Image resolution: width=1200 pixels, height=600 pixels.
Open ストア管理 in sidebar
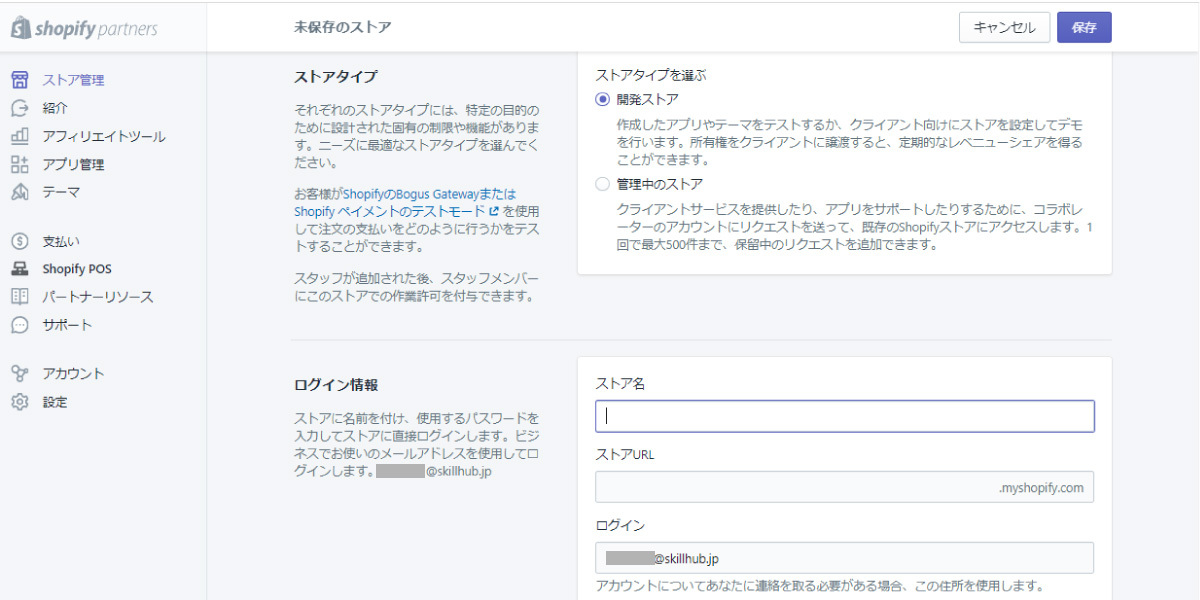click(73, 80)
